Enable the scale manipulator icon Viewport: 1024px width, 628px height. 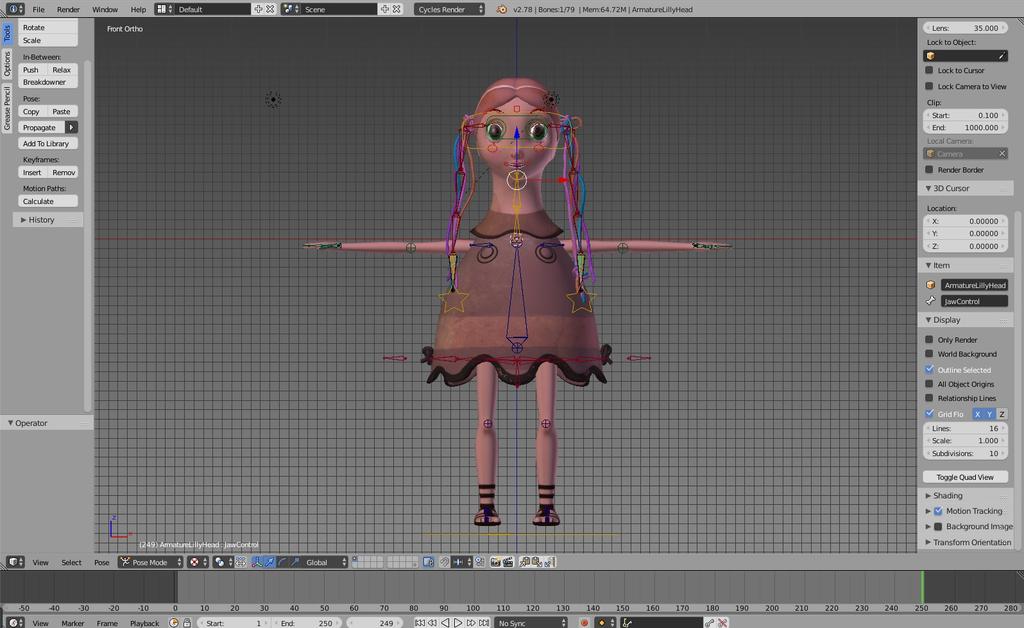pos(295,562)
